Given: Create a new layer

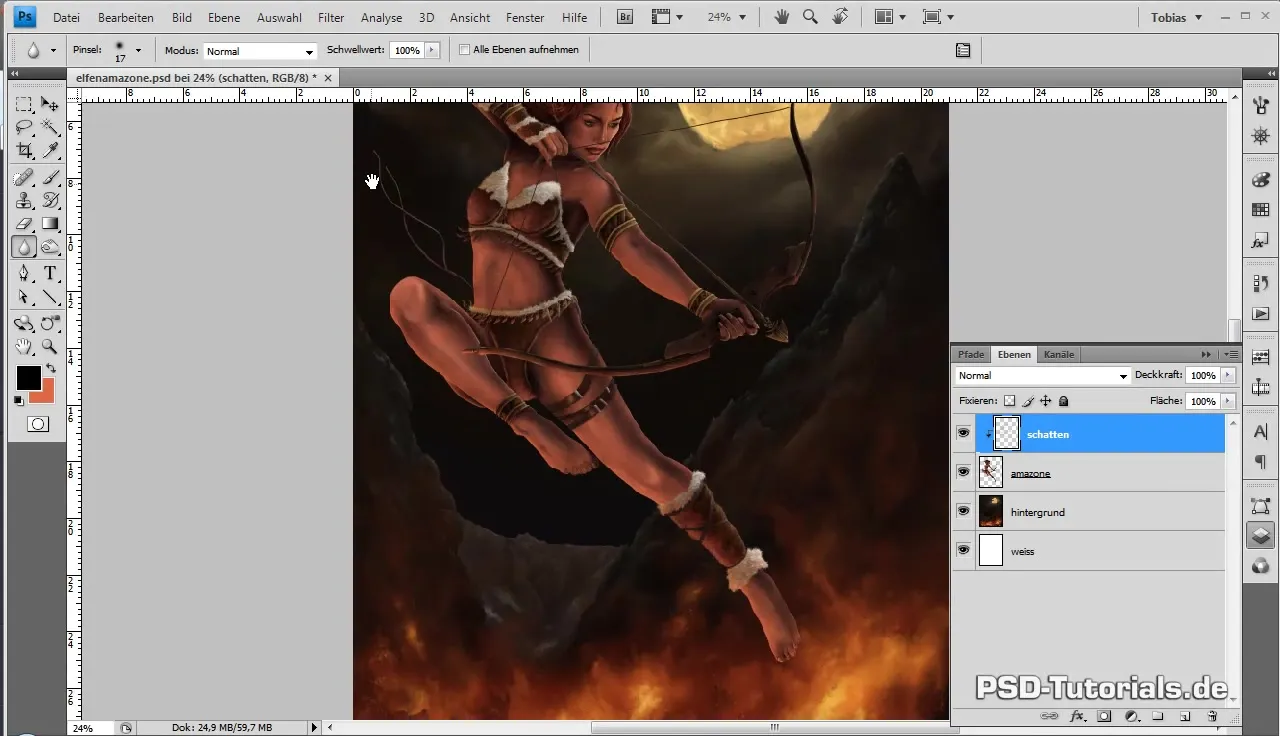Looking at the screenshot, I should pyautogui.click(x=1184, y=716).
